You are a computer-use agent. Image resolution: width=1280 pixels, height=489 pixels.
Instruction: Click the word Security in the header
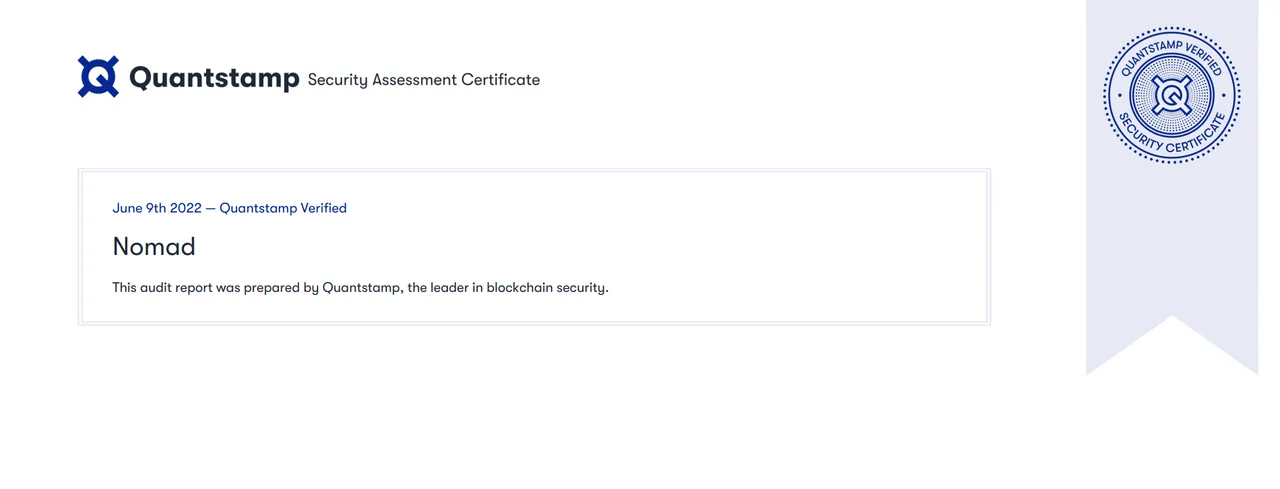337,80
